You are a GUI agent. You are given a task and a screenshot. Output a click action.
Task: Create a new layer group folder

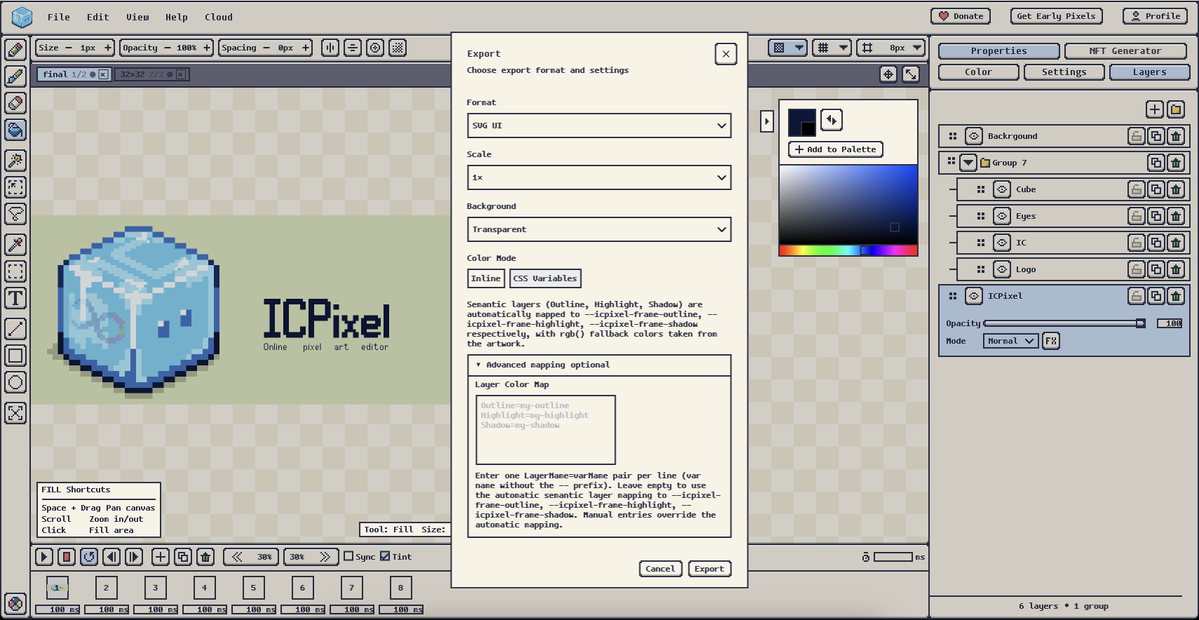[1176, 109]
